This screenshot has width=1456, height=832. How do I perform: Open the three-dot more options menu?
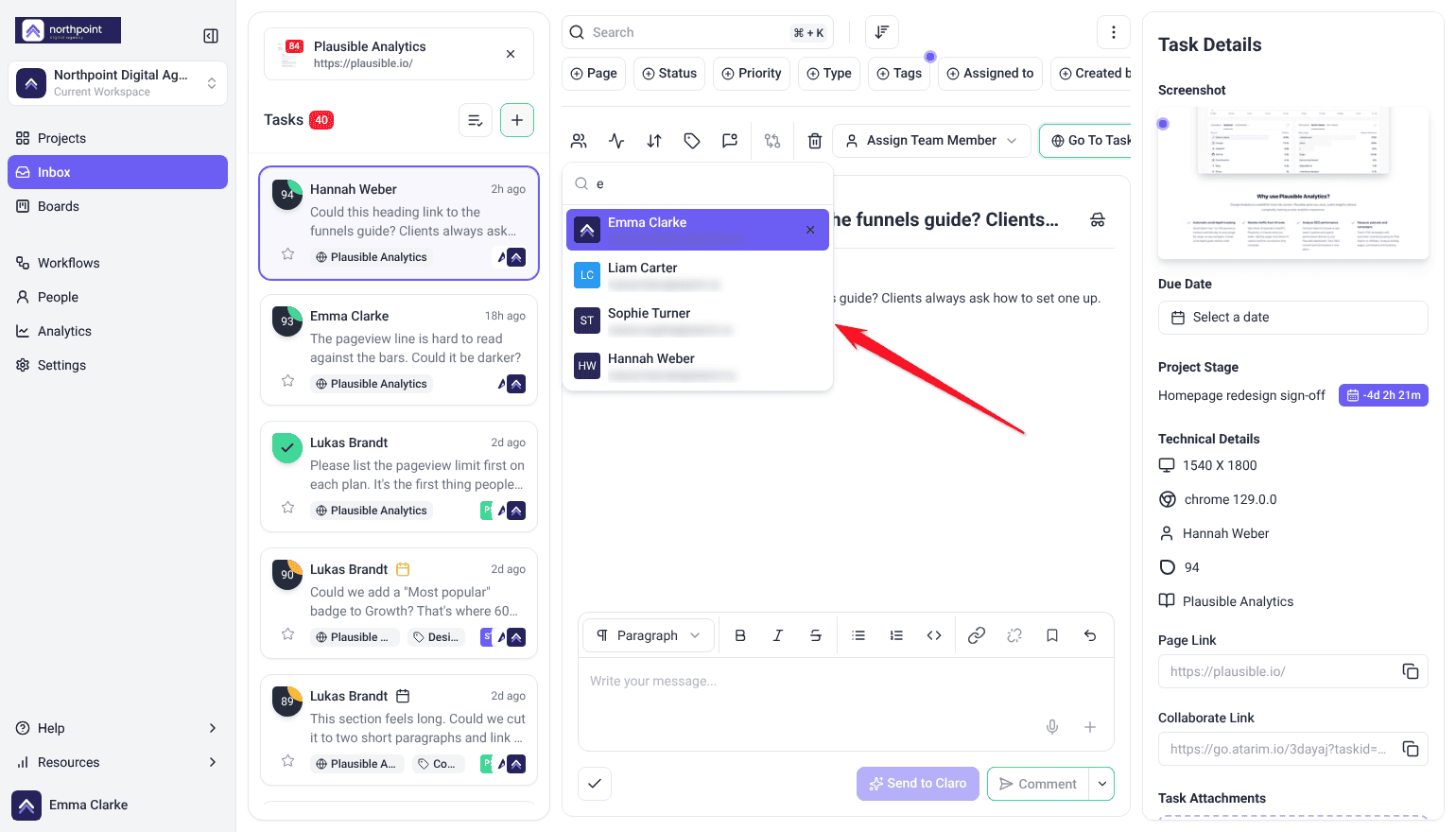point(1114,32)
